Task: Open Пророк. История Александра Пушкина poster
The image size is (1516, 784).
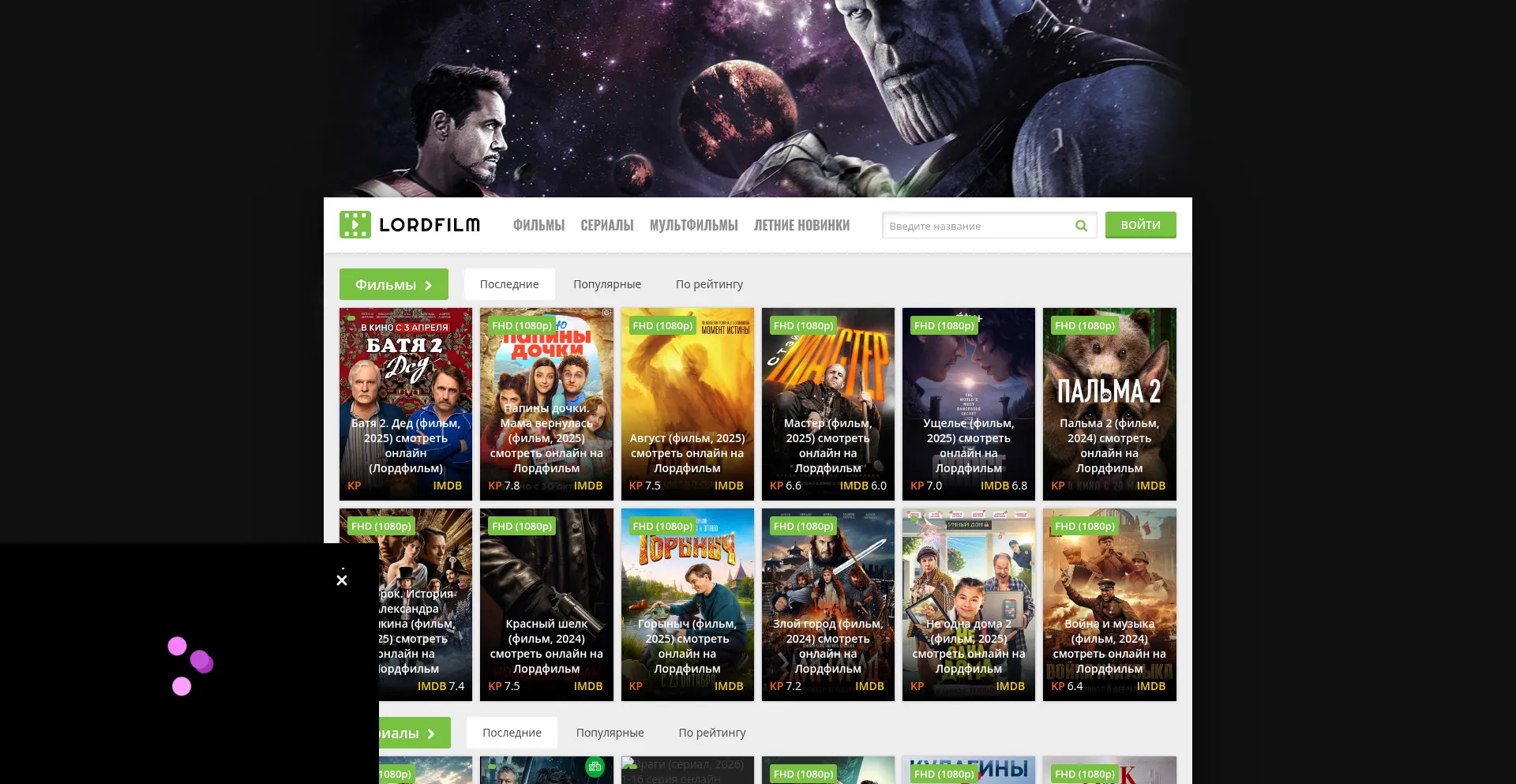Action: click(x=426, y=605)
